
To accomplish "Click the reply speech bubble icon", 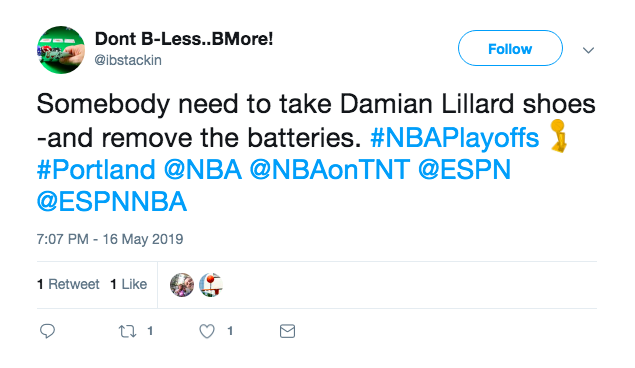I will pyautogui.click(x=47, y=331).
